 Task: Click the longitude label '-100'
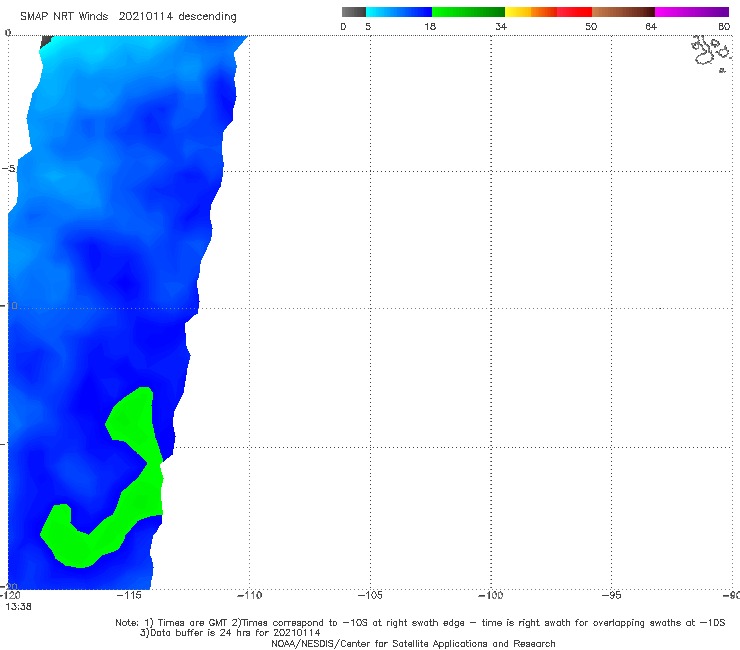click(491, 595)
